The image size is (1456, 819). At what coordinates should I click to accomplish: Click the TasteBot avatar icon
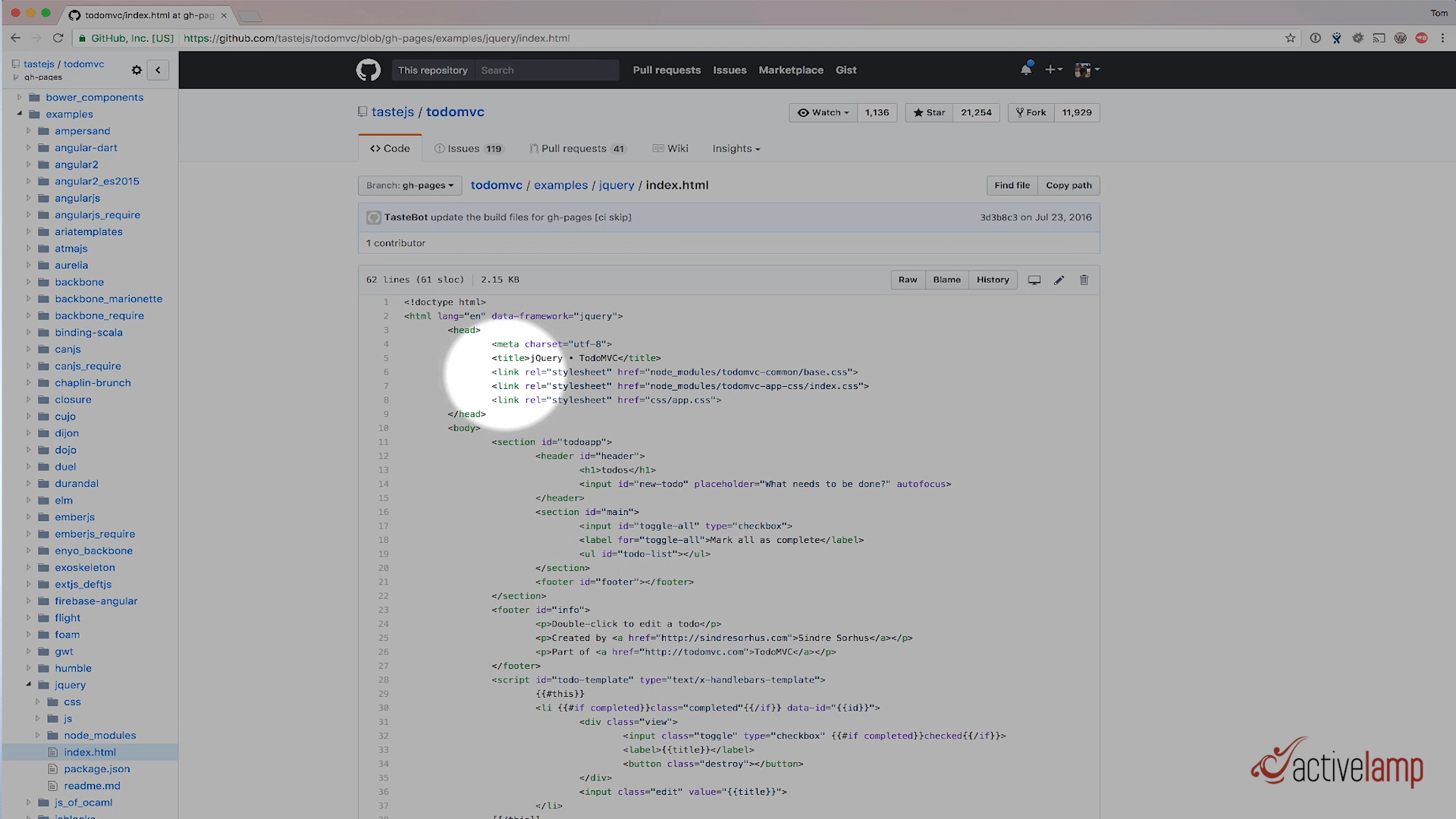tap(373, 218)
